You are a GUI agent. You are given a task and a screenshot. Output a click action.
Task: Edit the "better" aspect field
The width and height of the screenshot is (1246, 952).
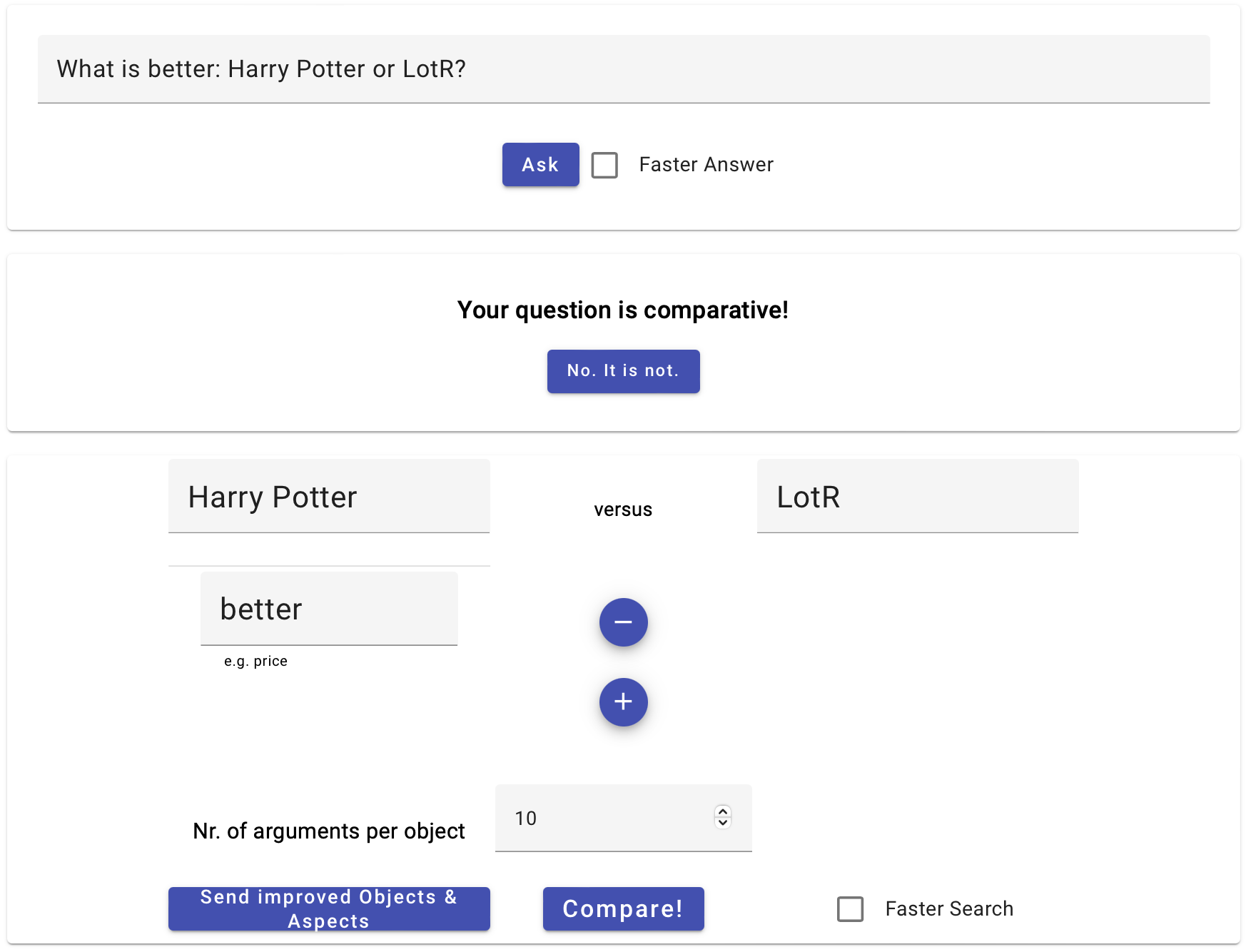point(329,609)
